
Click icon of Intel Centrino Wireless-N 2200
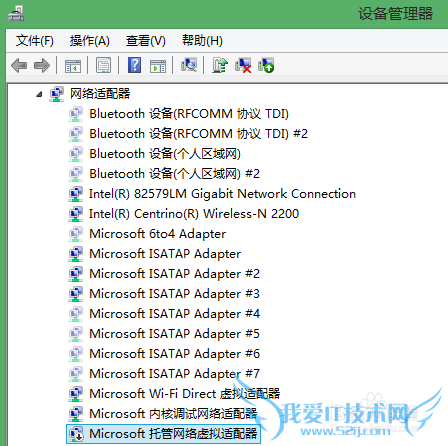76,214
